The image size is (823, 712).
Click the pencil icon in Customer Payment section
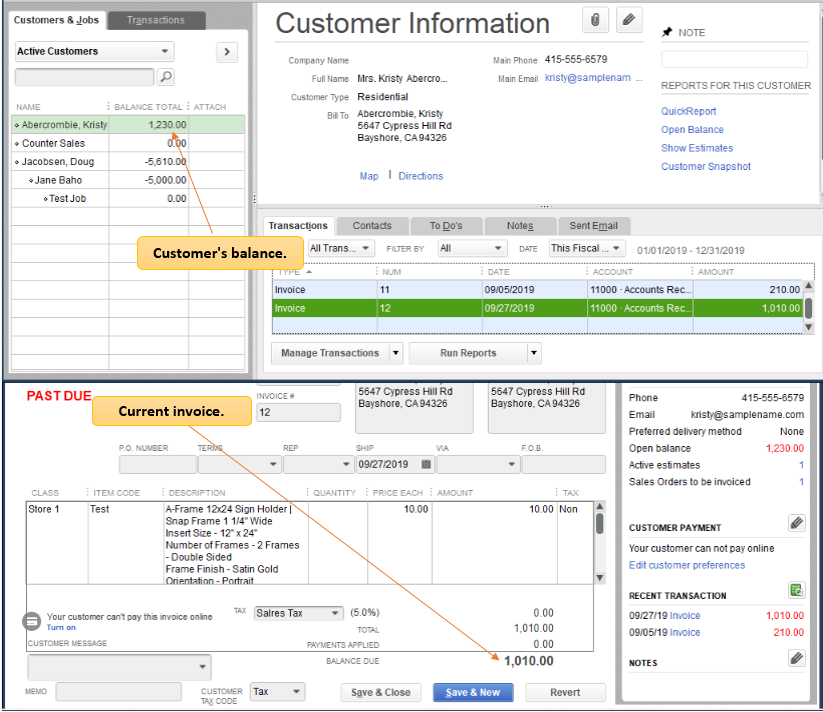[796, 523]
